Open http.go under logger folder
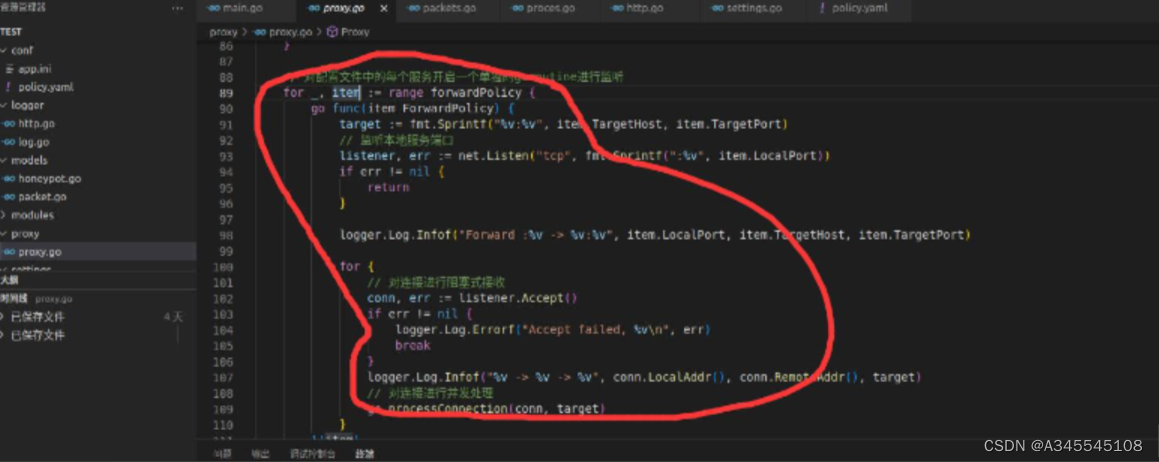 pyautogui.click(x=36, y=123)
